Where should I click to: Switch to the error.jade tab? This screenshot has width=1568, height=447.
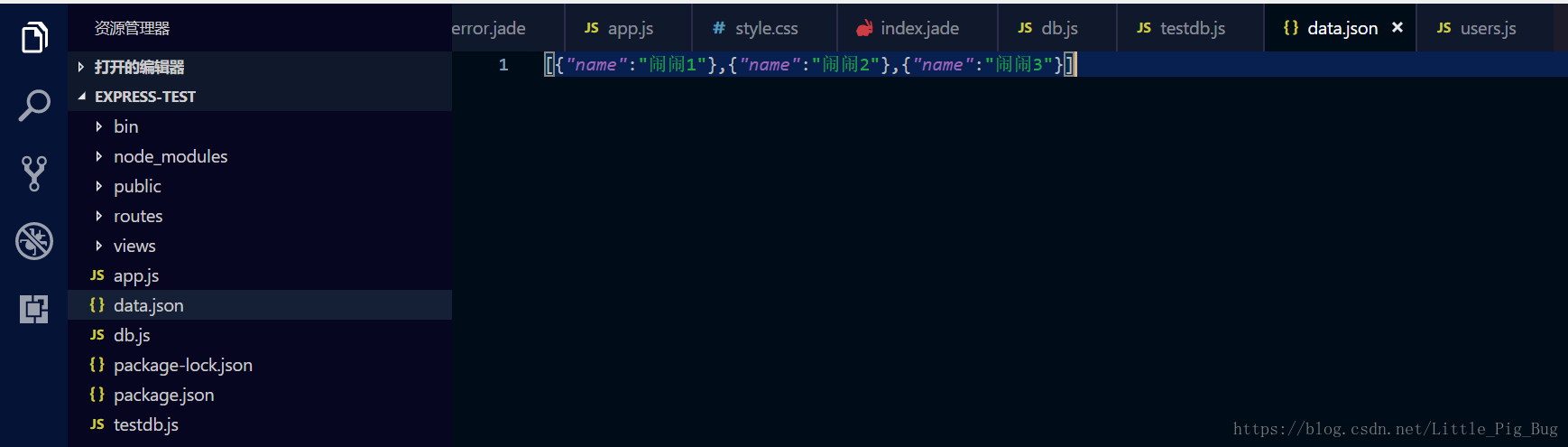[x=508, y=28]
